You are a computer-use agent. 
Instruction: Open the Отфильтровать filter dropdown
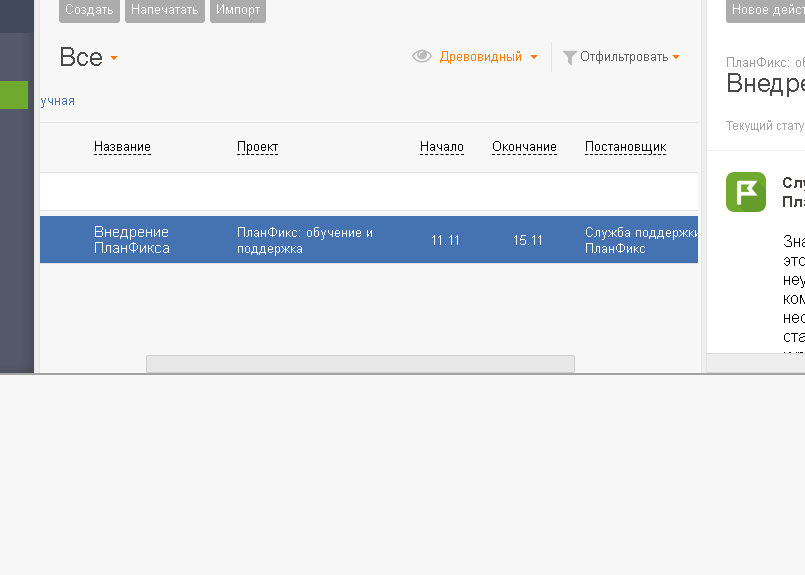629,56
